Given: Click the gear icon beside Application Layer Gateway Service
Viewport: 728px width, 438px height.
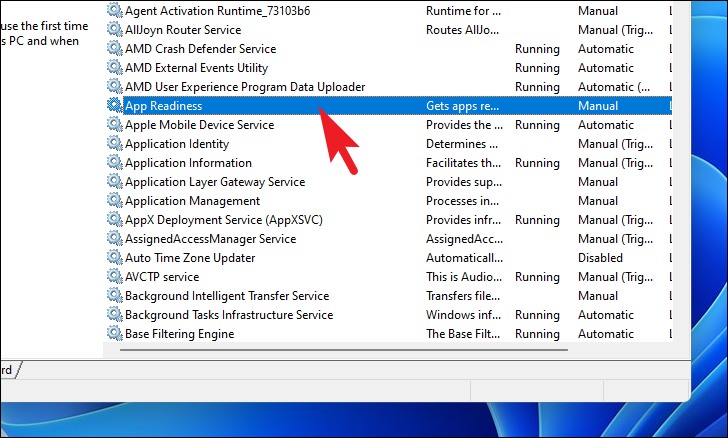Looking at the screenshot, I should [x=115, y=182].
